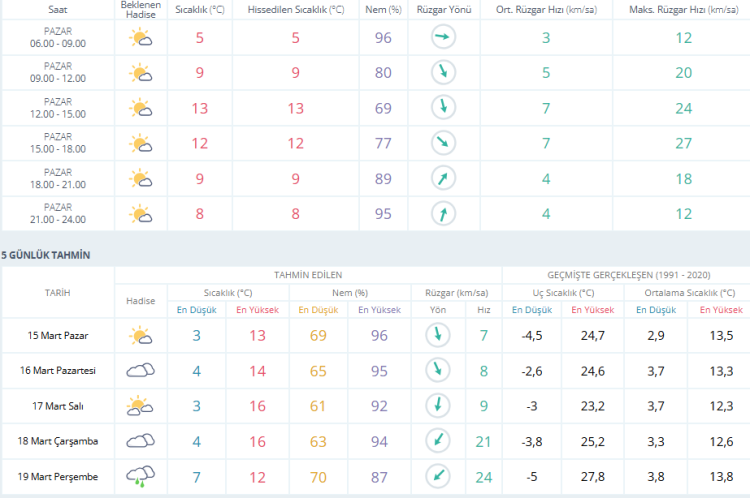Viewport: 750px width, 498px height.
Task: Select the Maks. Rüzgar Hızı column header
Action: click(680, 8)
